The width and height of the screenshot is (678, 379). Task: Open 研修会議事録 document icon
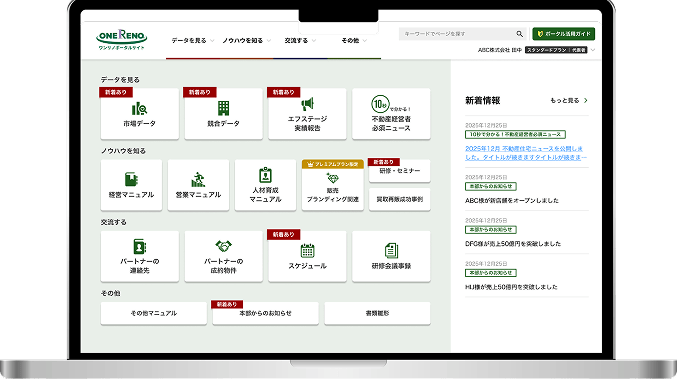pyautogui.click(x=391, y=250)
